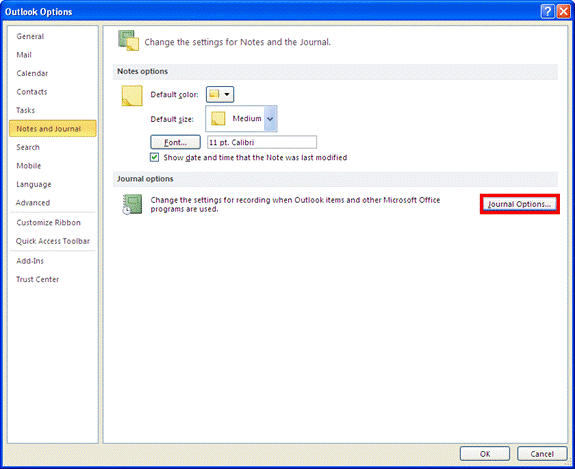575x469 pixels.
Task: Click the yellow color swatch in dropdown
Action: coord(214,94)
